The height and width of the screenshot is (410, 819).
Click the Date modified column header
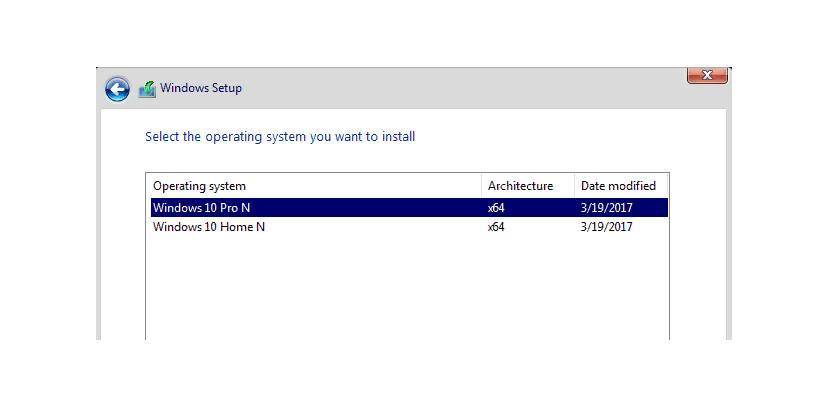617,186
